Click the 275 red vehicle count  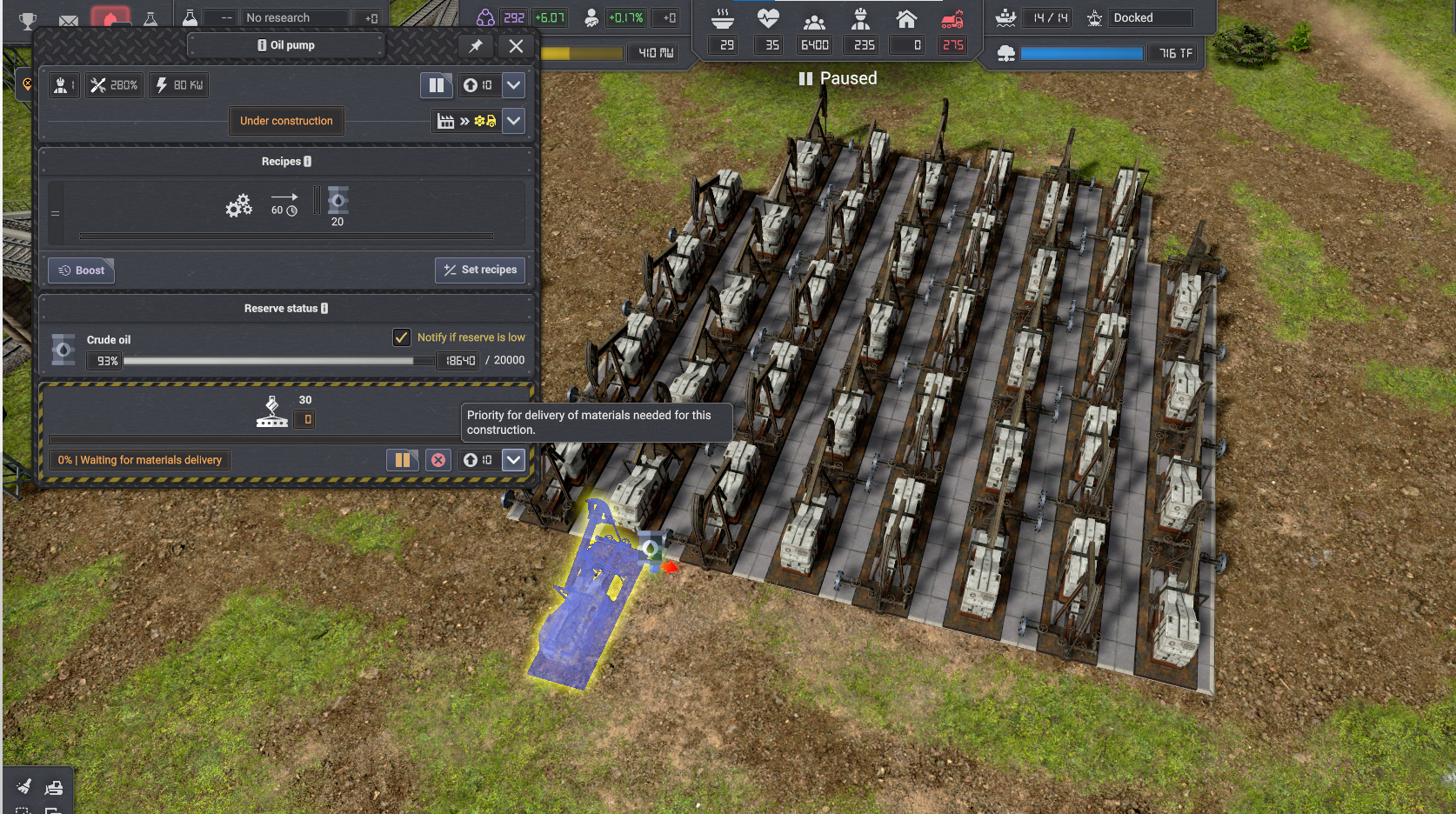point(953,44)
